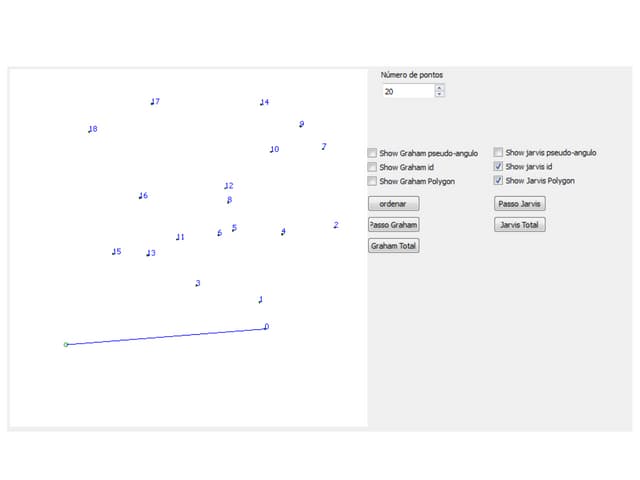Click point 18 in the plot
The height and width of the screenshot is (480, 640).
click(89, 129)
